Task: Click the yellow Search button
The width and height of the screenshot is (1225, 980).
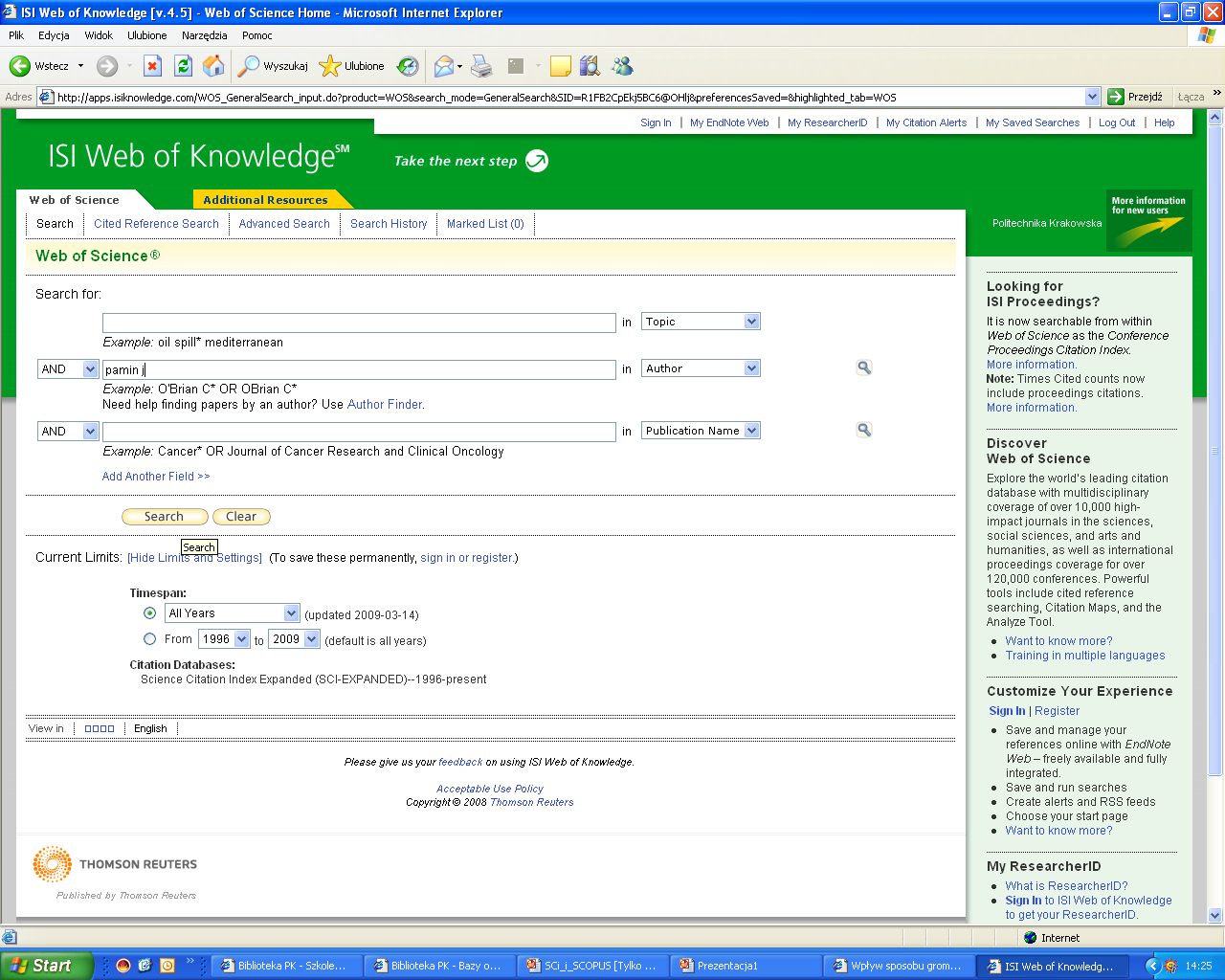Action: [165, 516]
